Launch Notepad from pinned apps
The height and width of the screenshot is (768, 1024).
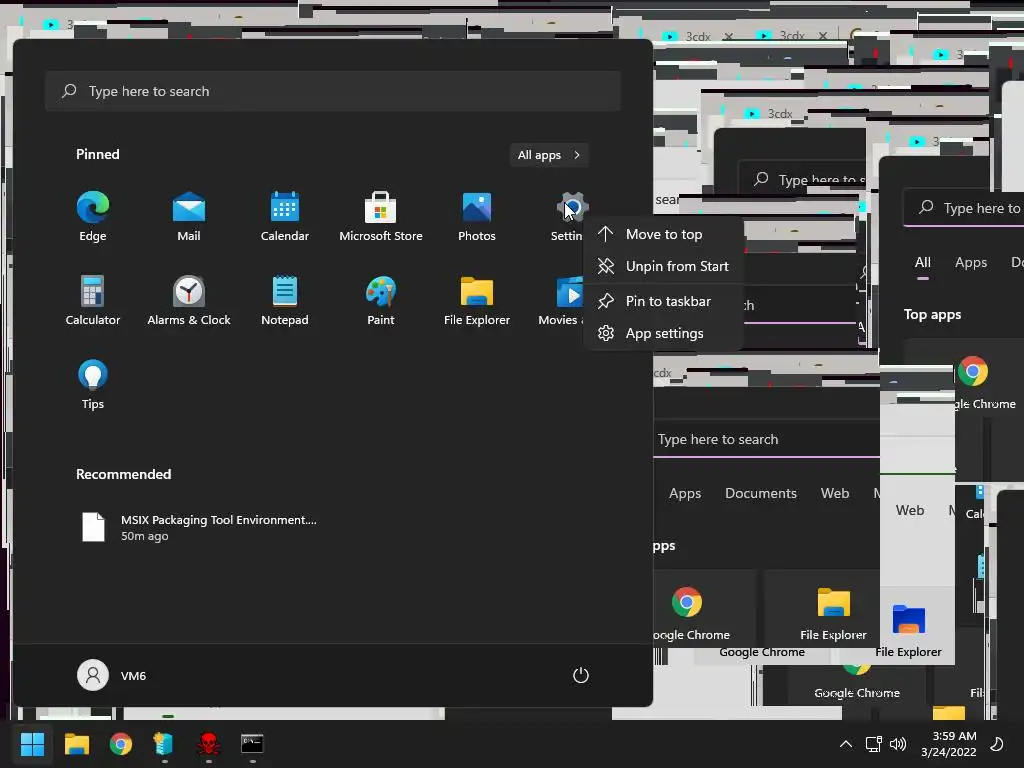pyautogui.click(x=285, y=301)
